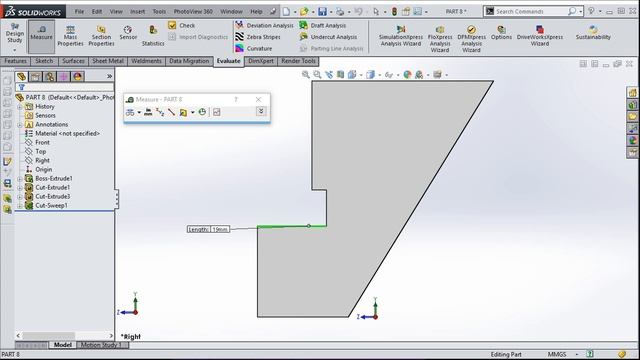The width and height of the screenshot is (640, 360).
Task: Run Deviation Analysis
Action: pyautogui.click(x=264, y=25)
